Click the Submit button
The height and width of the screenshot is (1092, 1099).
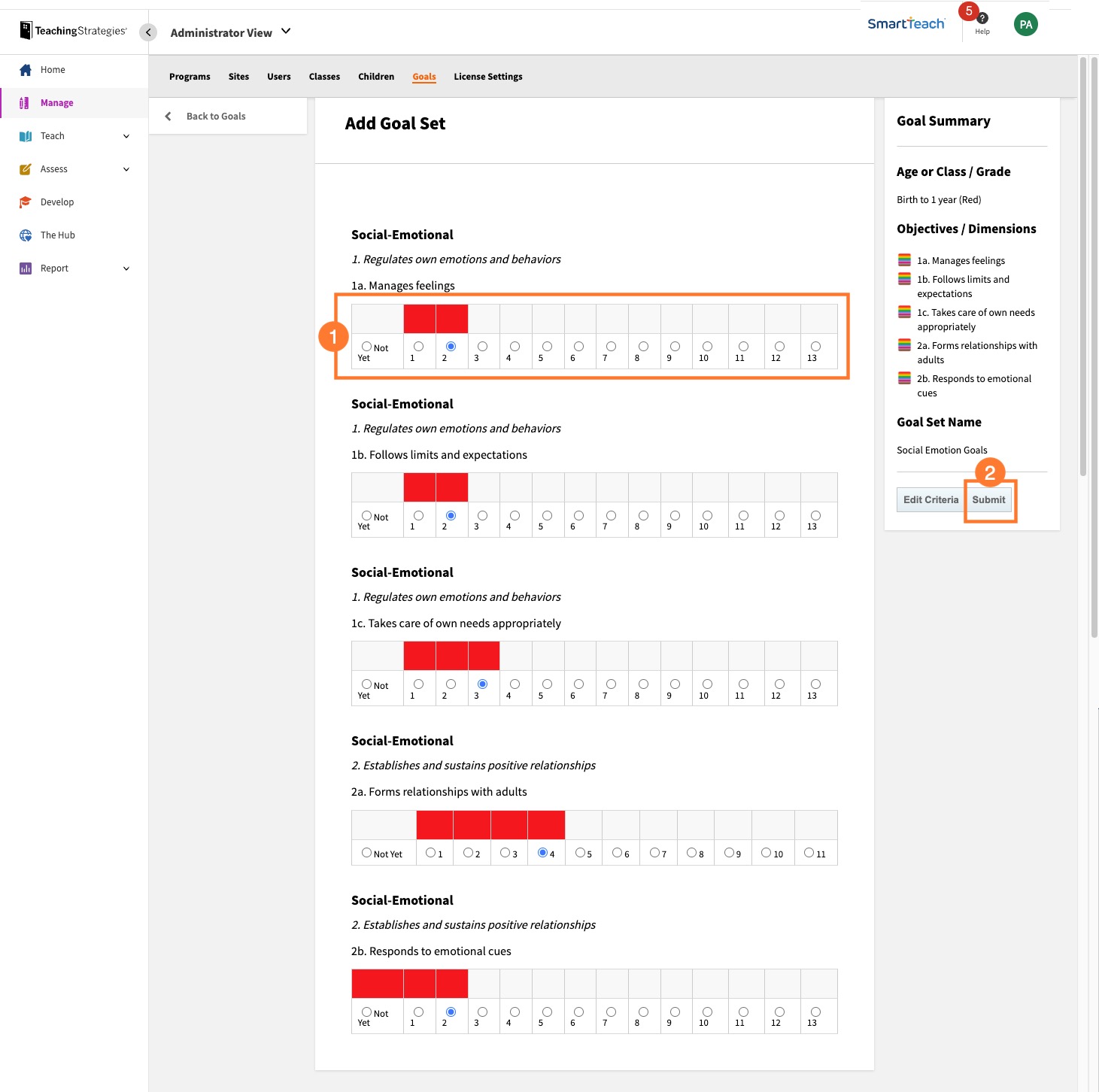tap(989, 499)
